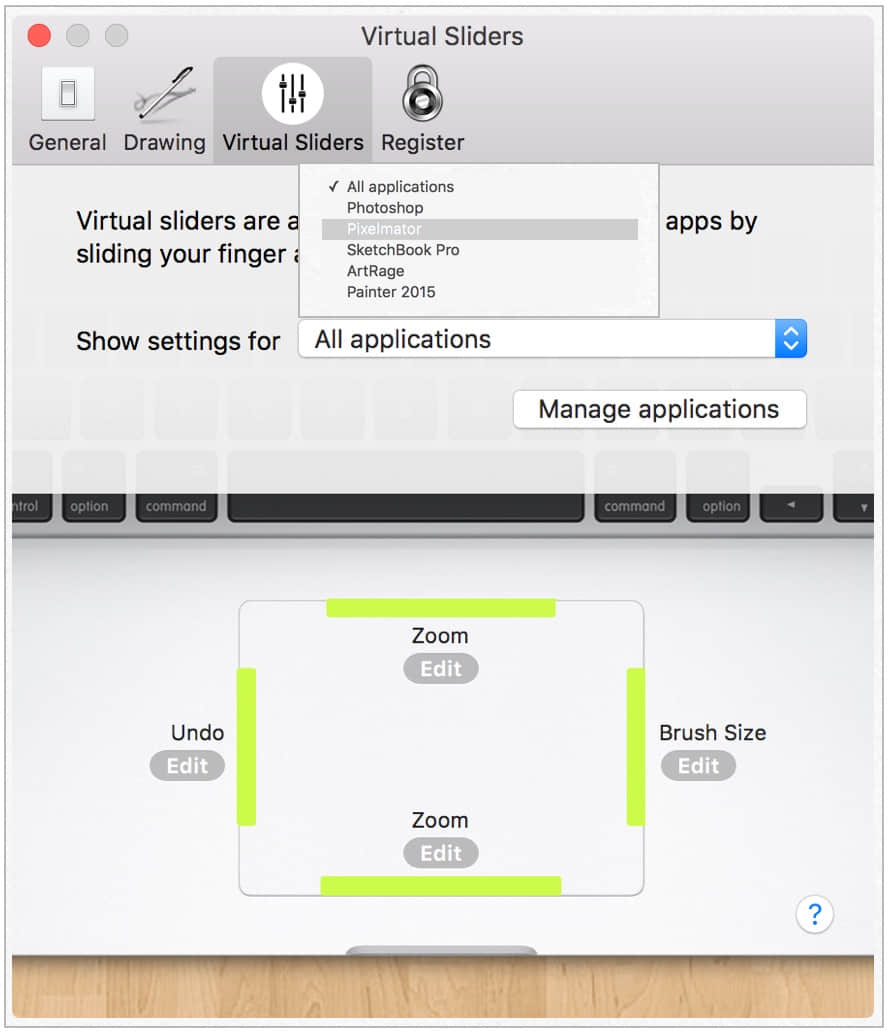888x1032 pixels.
Task: Click the Manage applications button
Action: (658, 409)
